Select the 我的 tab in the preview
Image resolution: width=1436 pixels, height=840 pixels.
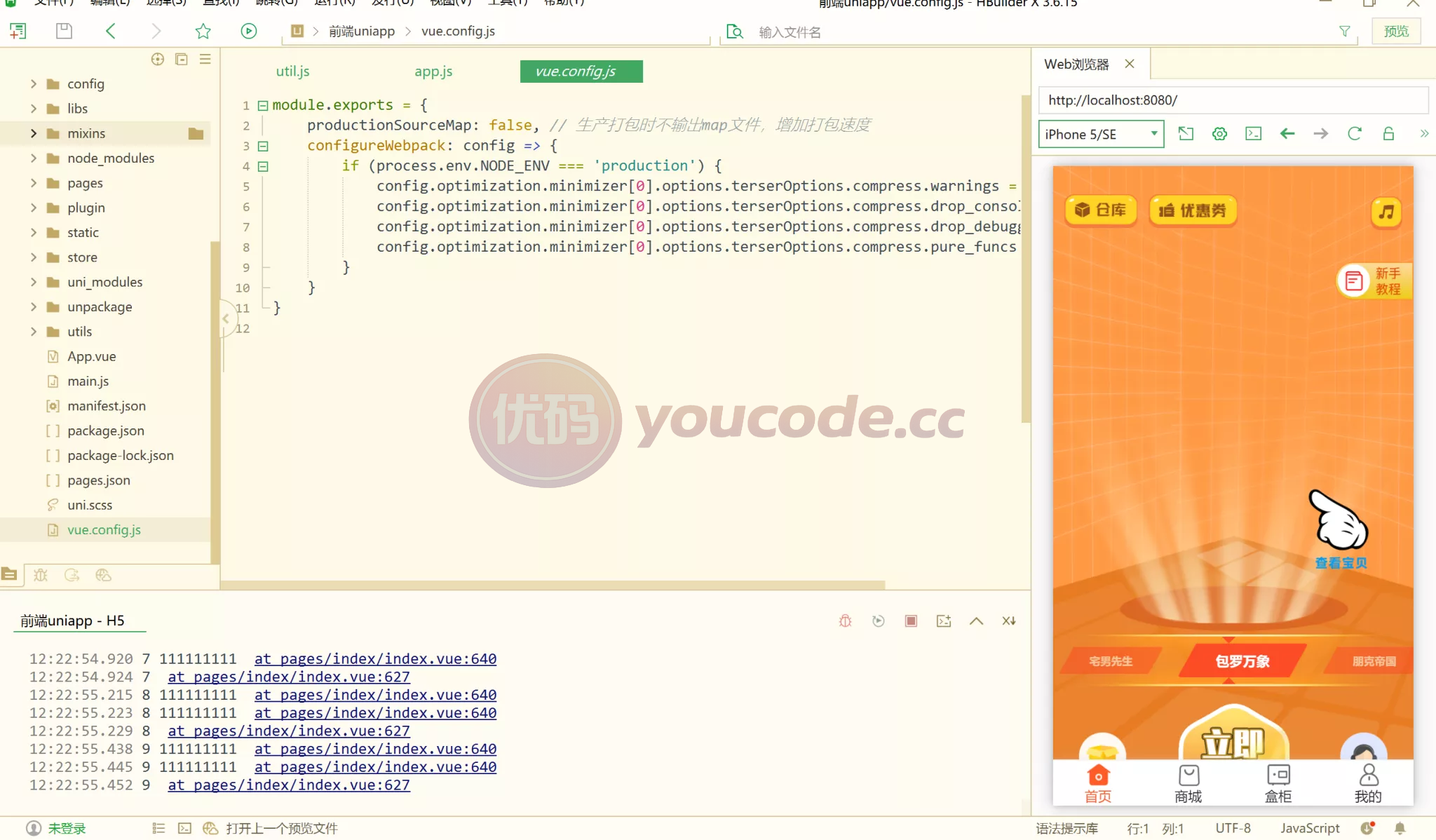1368,783
